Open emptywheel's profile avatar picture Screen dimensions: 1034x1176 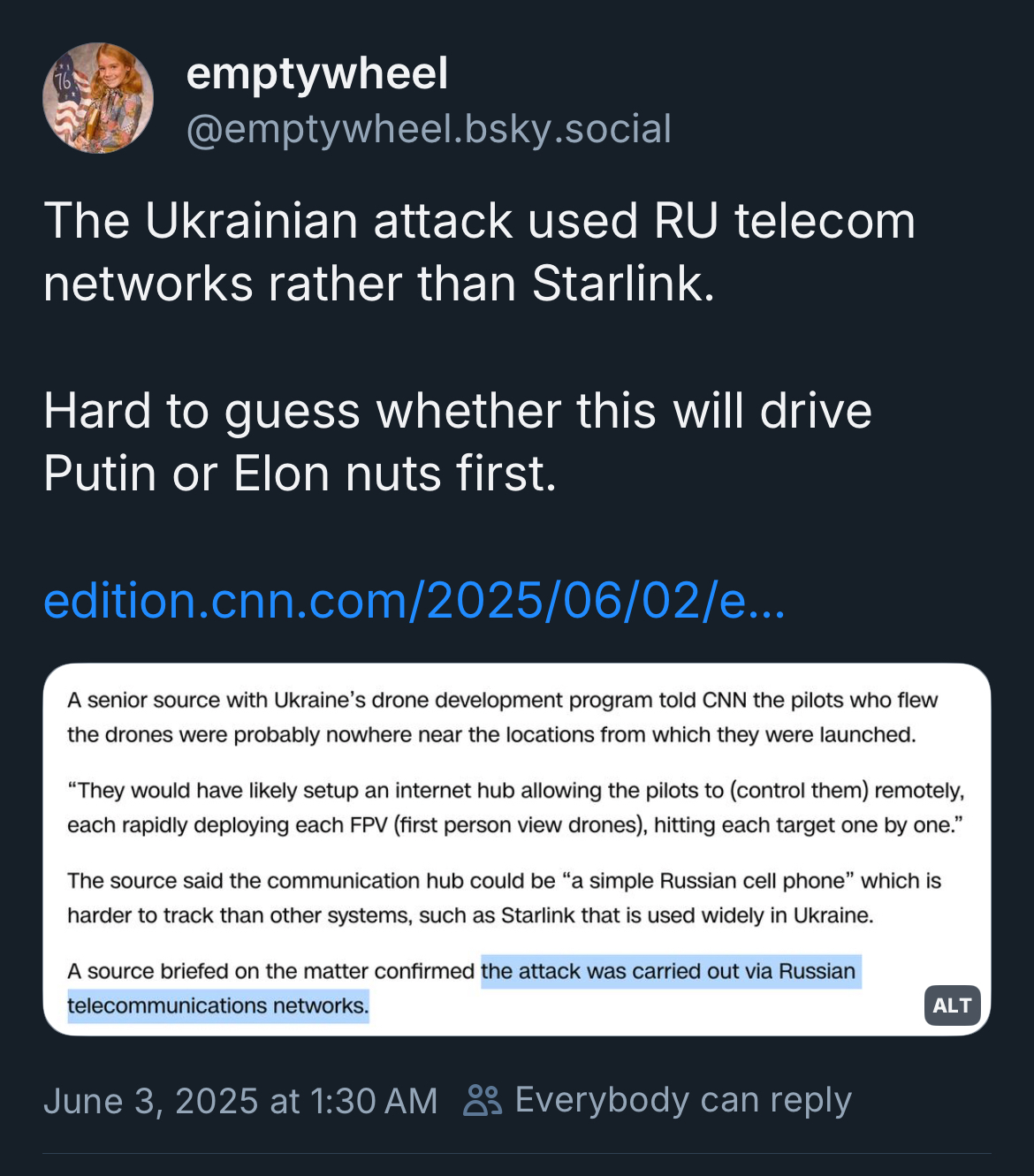[x=98, y=98]
